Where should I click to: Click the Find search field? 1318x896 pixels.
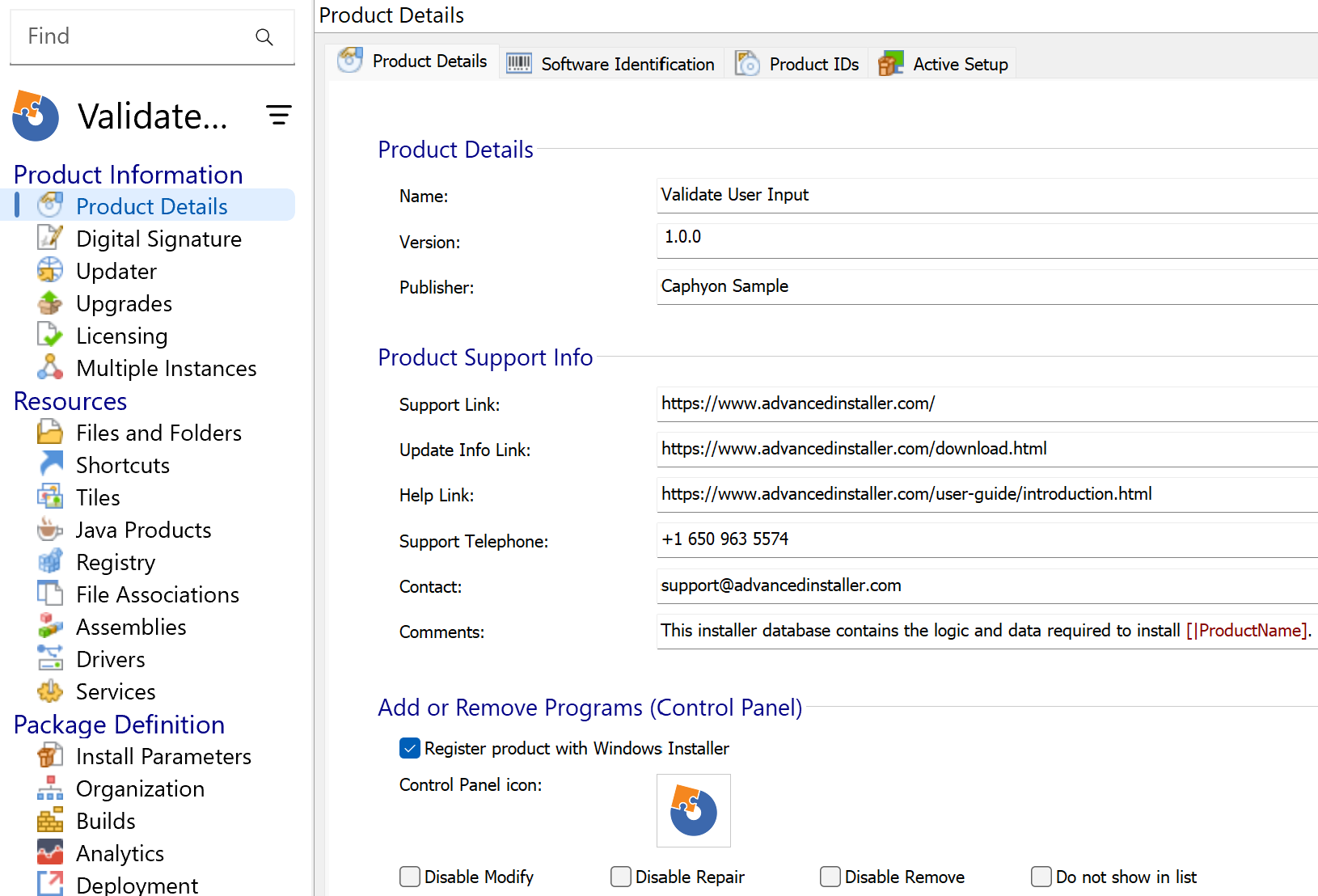(x=152, y=36)
